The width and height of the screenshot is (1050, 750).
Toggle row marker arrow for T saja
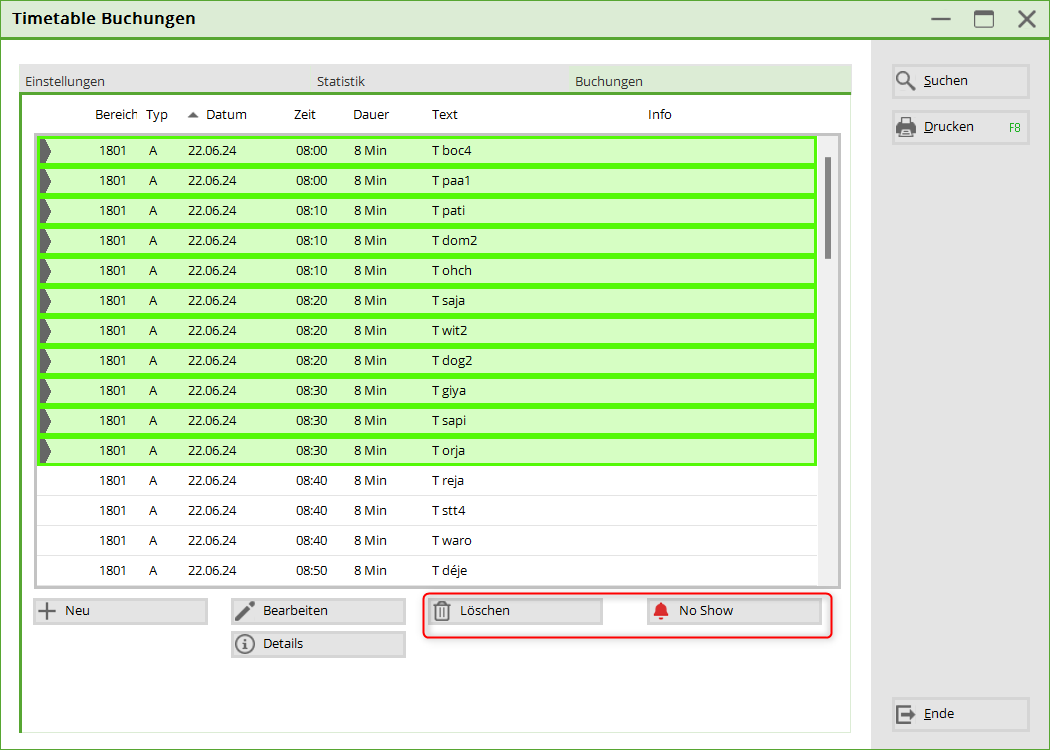[x=45, y=301]
